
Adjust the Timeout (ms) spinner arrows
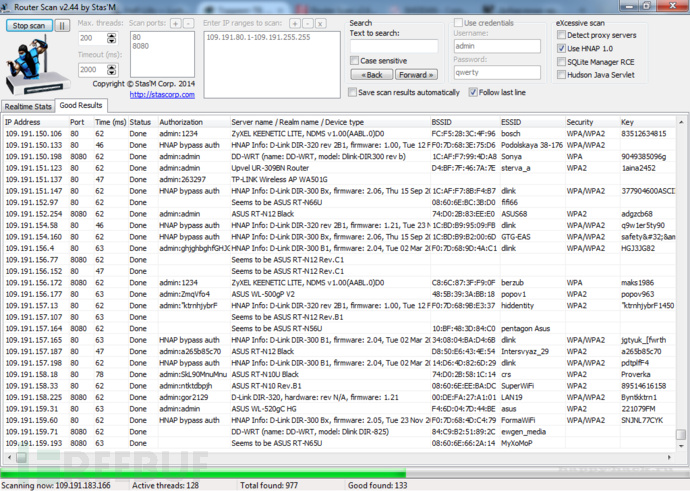112,70
